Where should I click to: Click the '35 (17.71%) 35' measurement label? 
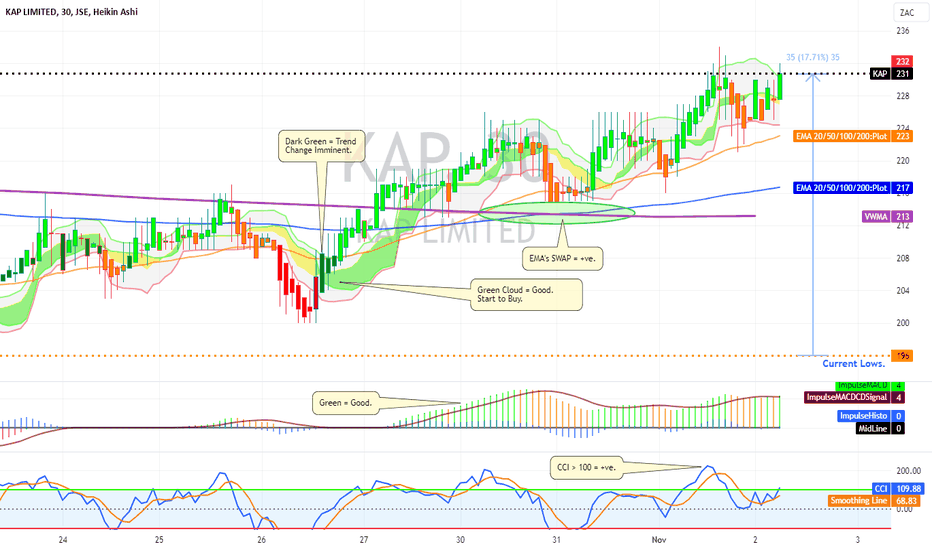(x=813, y=57)
